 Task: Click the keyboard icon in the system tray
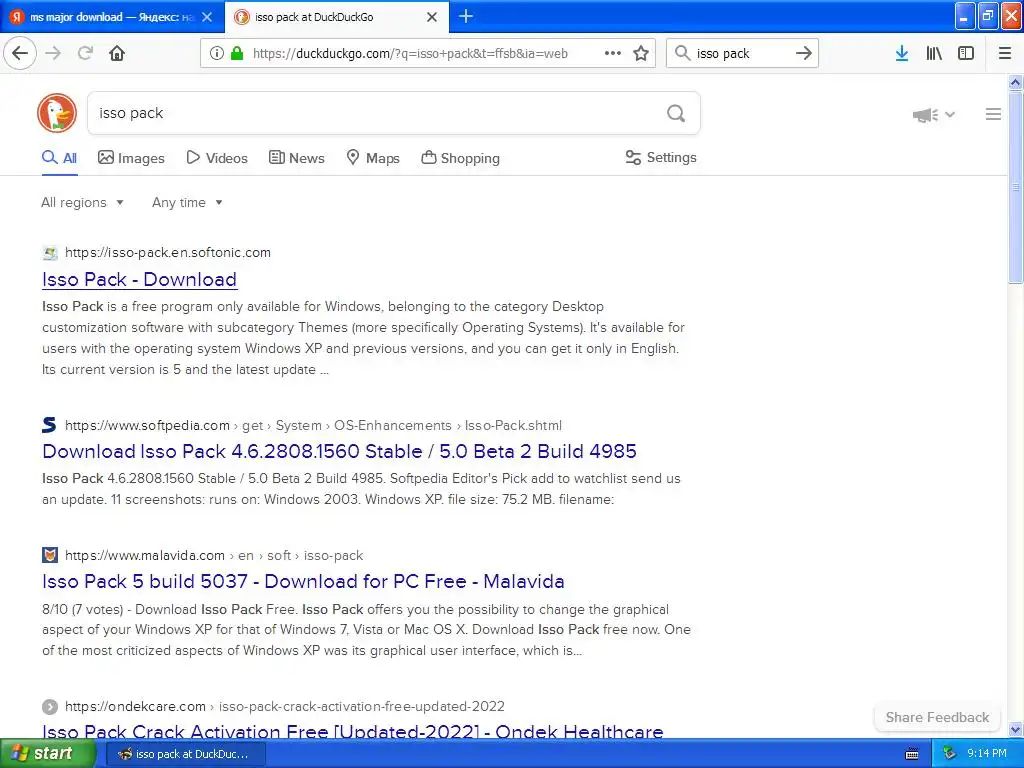[912, 754]
